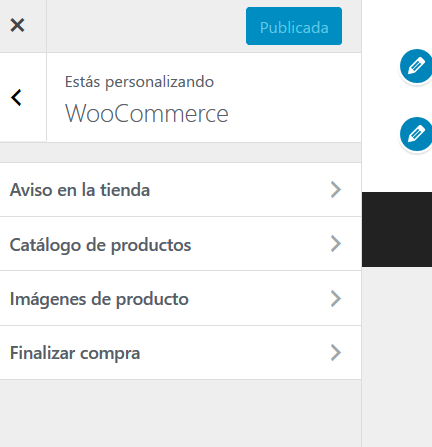The width and height of the screenshot is (432, 447).
Task: Open the Finalizar compra section
Action: (180, 353)
